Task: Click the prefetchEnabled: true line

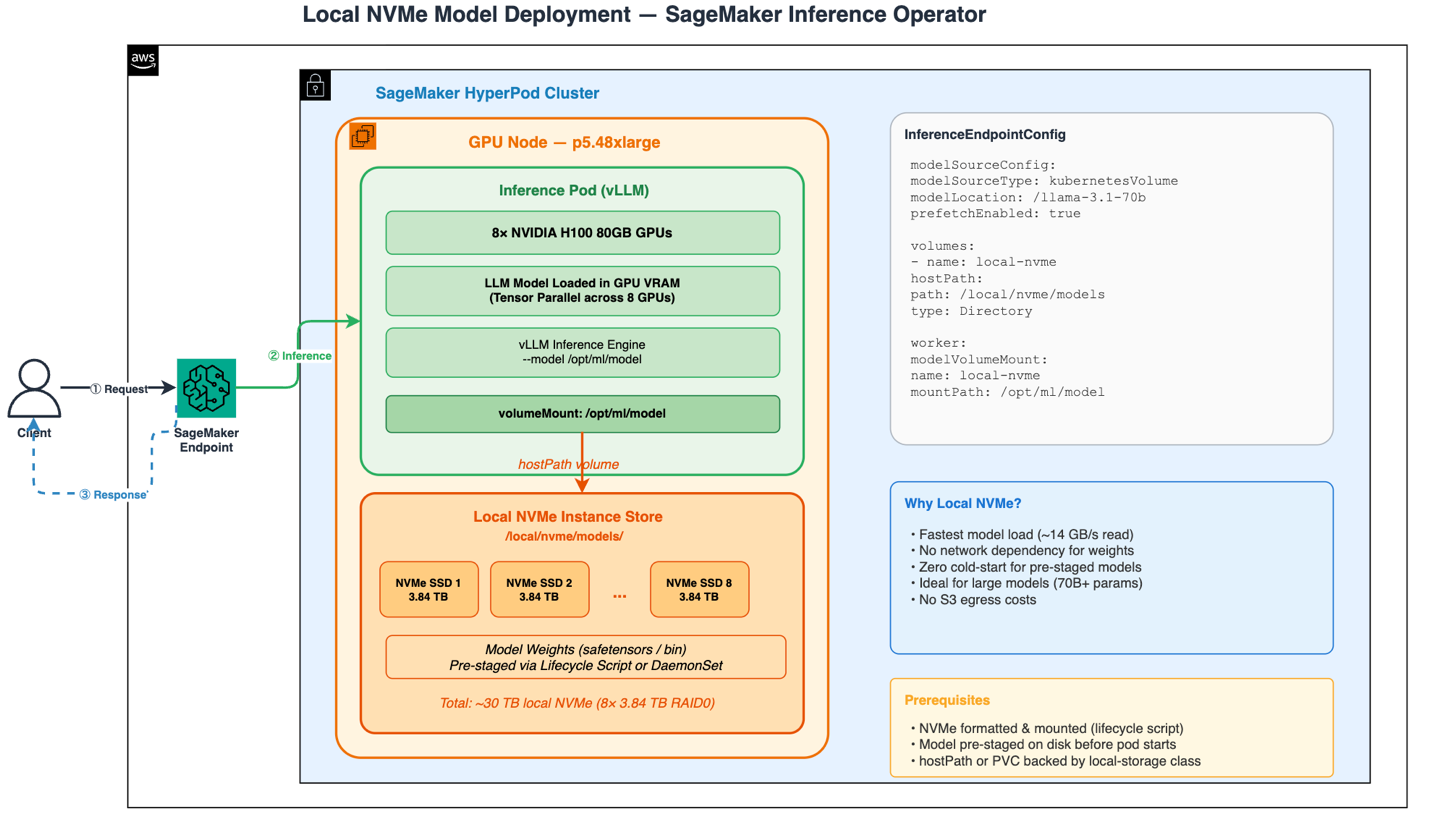Action: click(995, 213)
